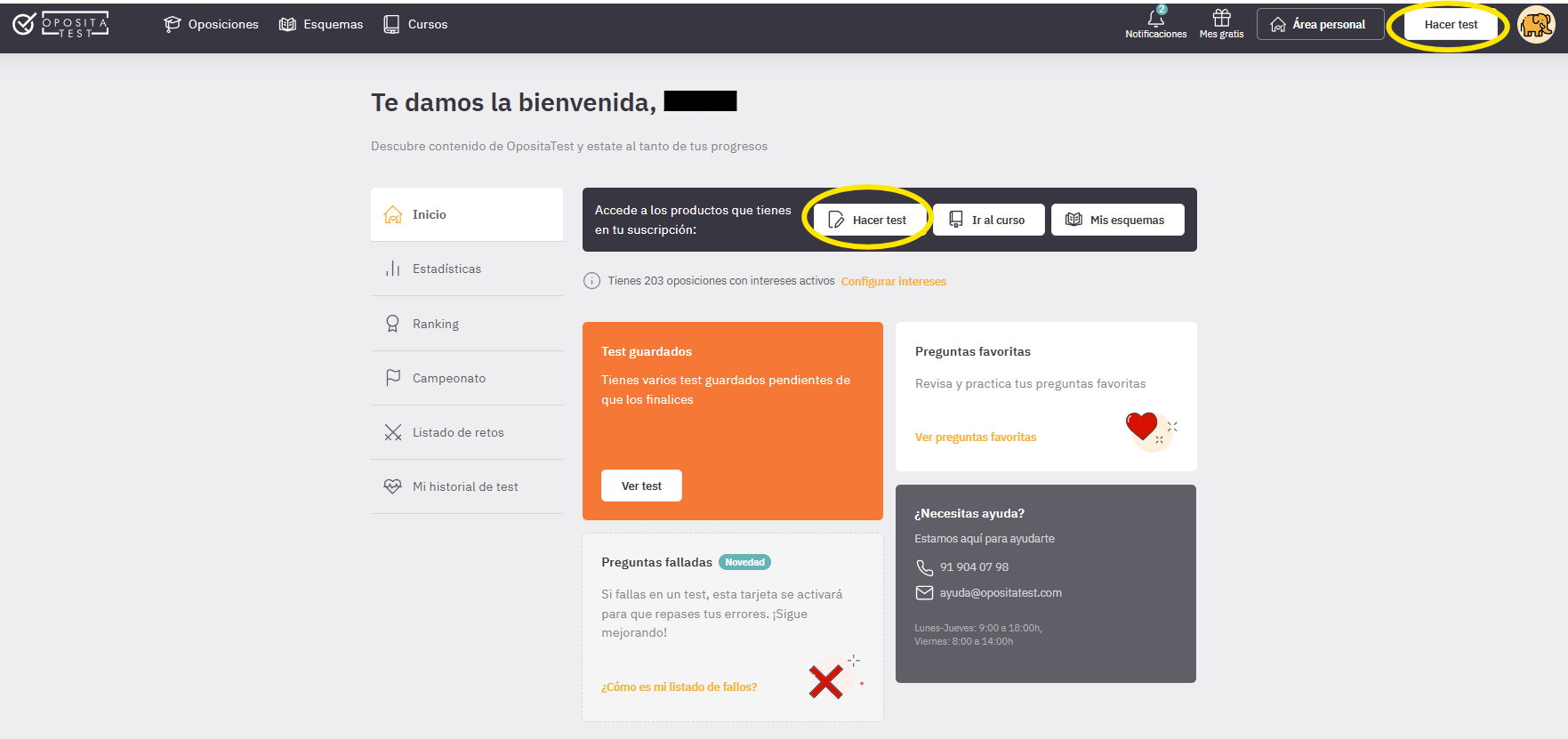
Task: Open ¿Cómo es mi listado de fallos? link
Action: (x=679, y=687)
